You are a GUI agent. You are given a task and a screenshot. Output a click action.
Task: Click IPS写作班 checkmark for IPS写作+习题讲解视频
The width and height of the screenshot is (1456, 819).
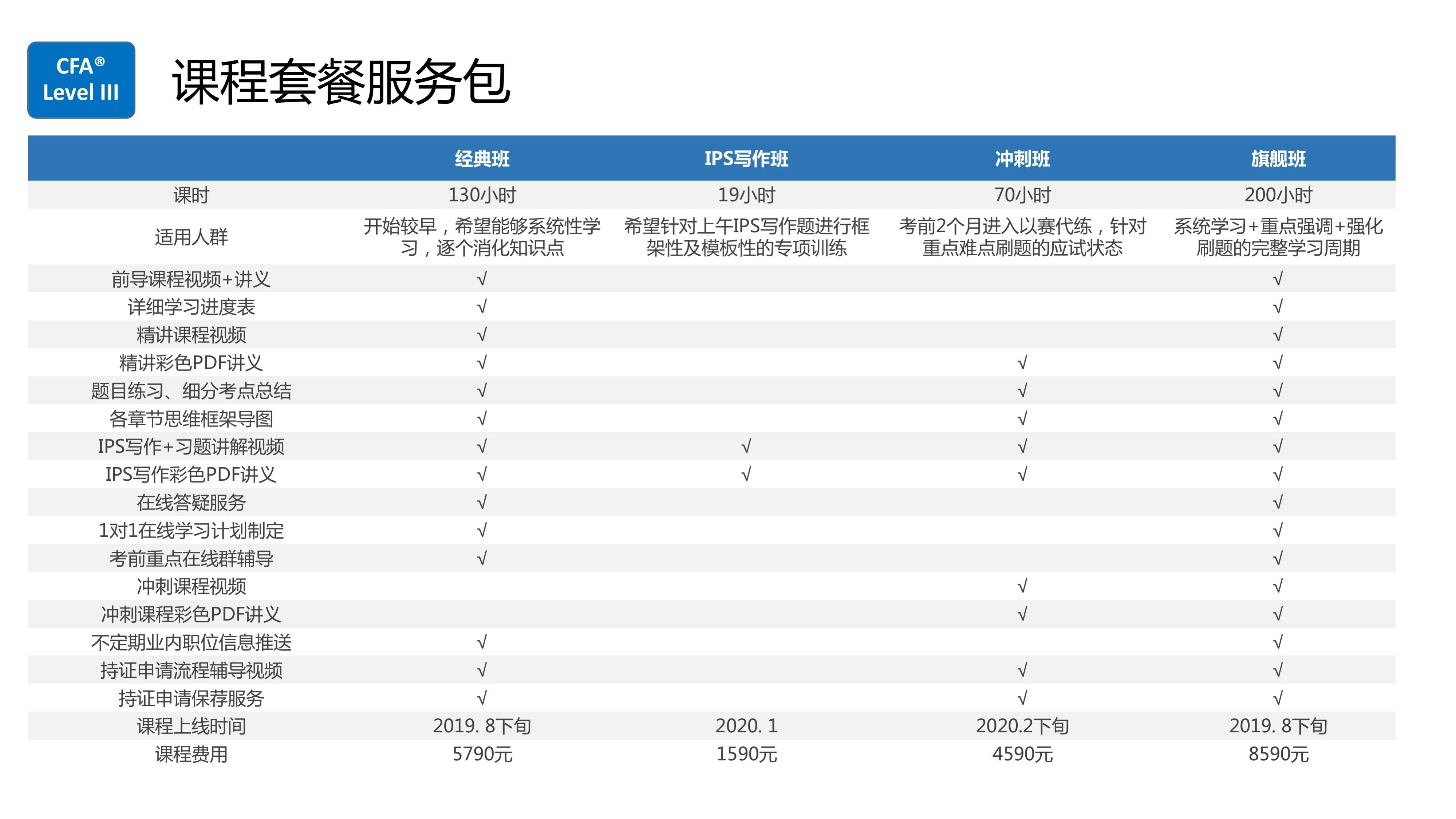(746, 446)
